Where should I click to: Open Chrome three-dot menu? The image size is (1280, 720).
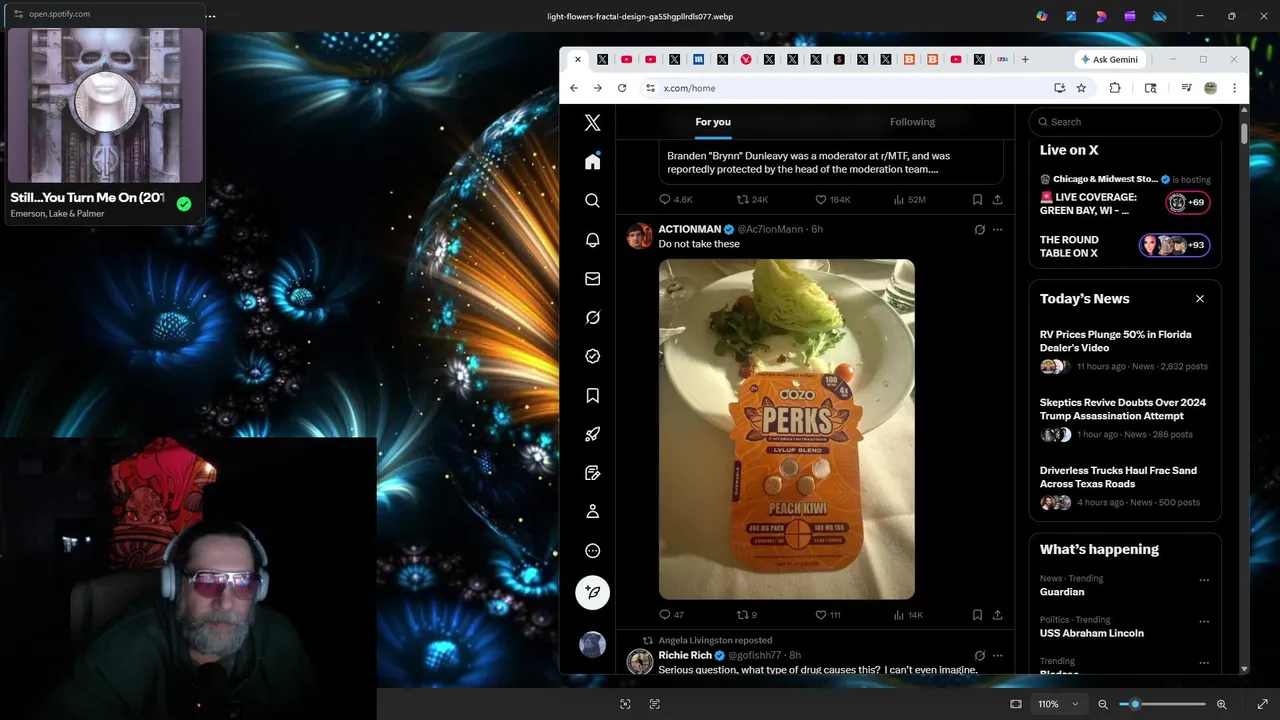[x=1234, y=88]
